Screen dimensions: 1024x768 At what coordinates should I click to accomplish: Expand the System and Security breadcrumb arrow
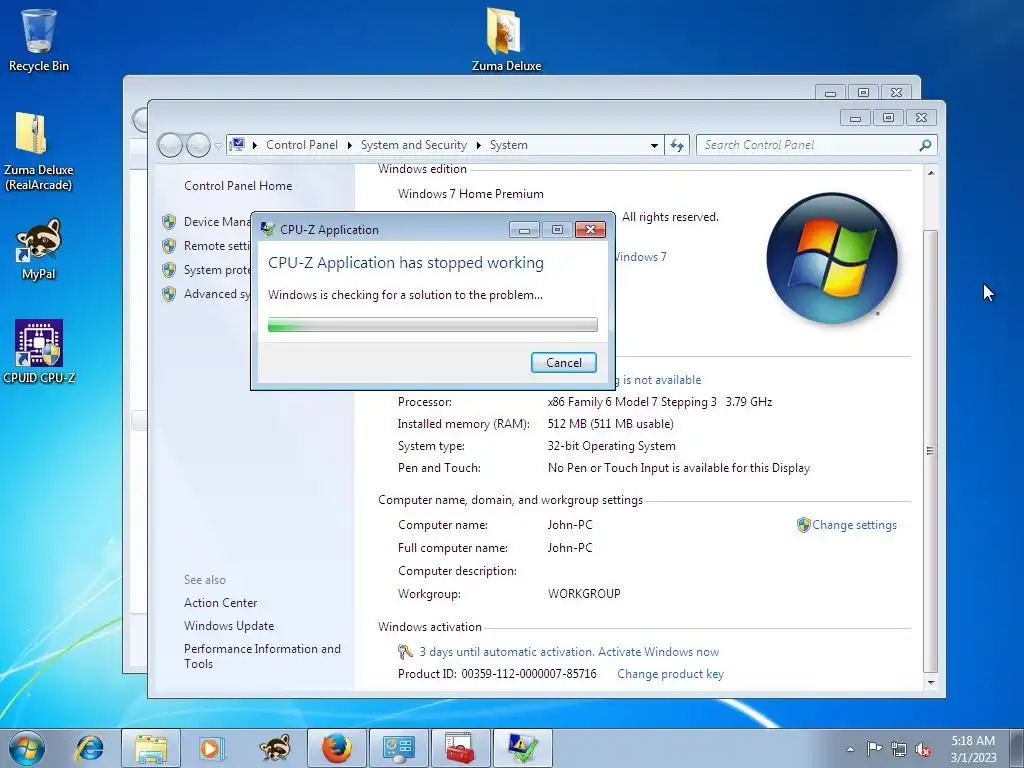point(478,145)
